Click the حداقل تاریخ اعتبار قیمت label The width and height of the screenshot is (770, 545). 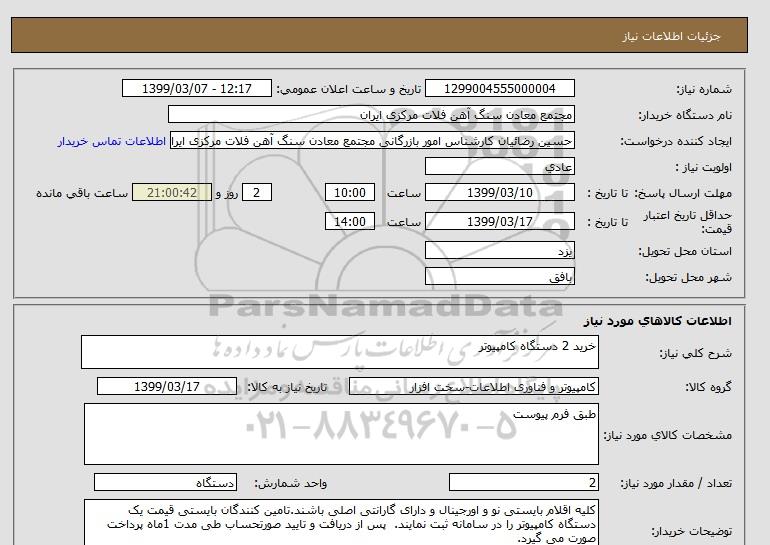[688, 222]
